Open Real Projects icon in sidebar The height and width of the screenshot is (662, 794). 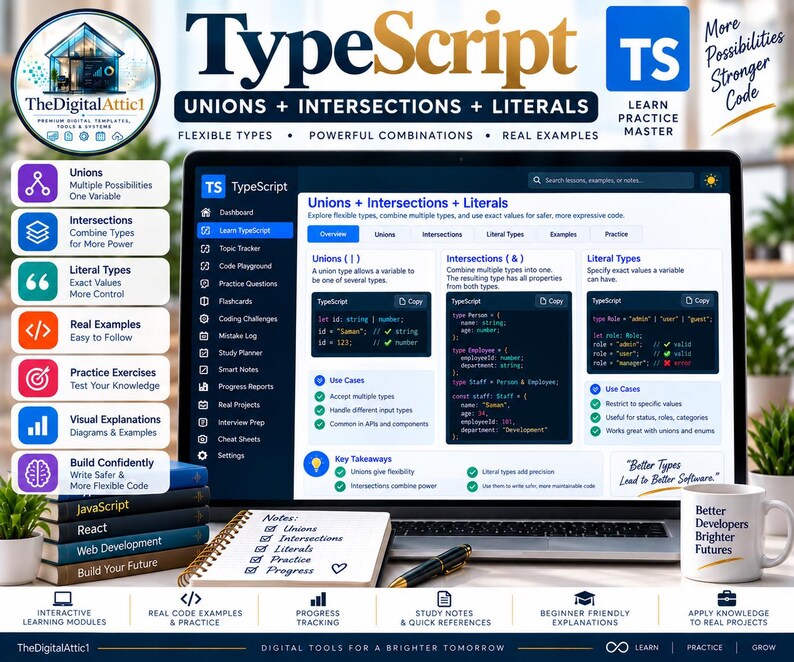tap(203, 405)
